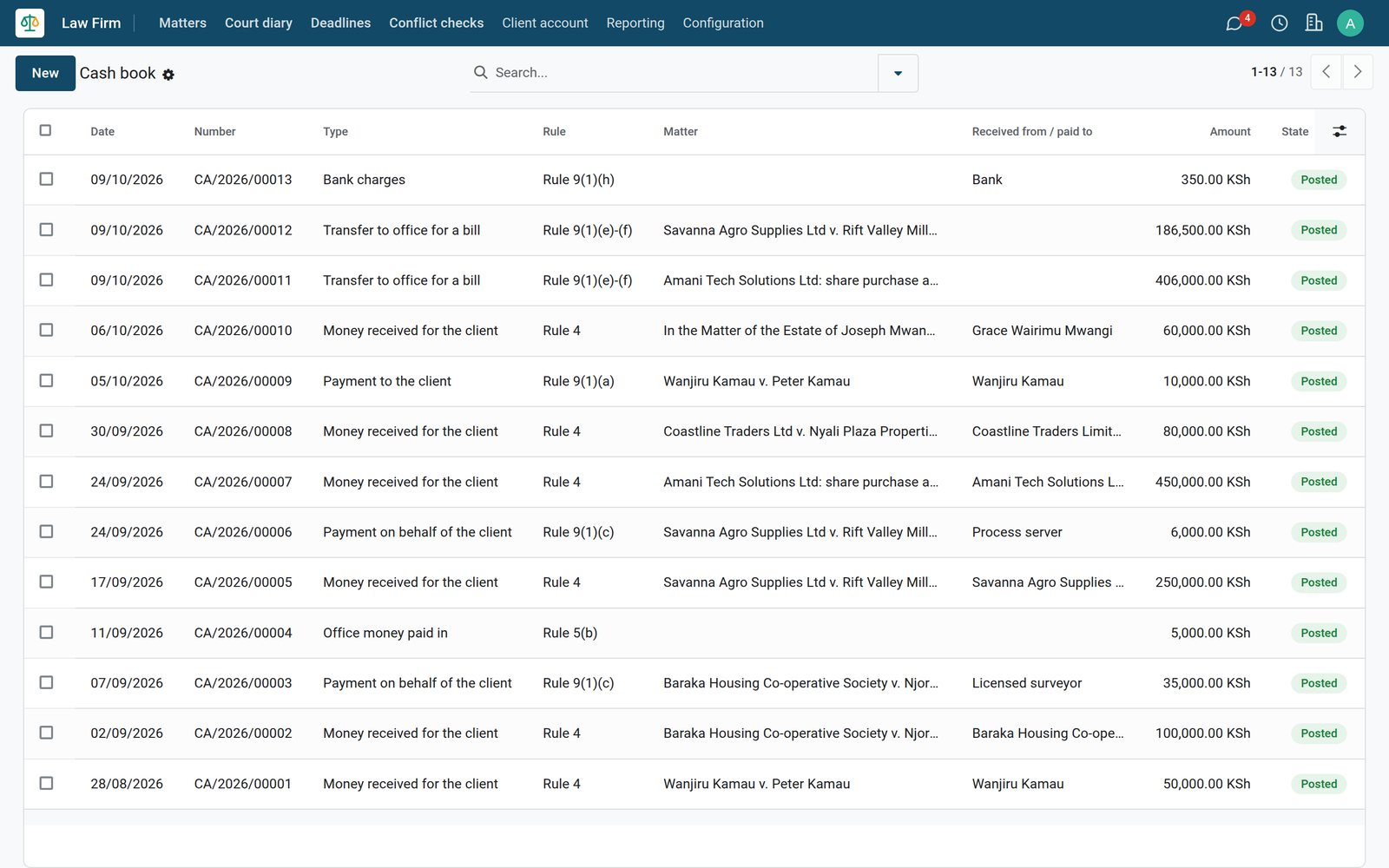Go to next page arrow
This screenshot has height=868, width=1389.
click(1358, 72)
